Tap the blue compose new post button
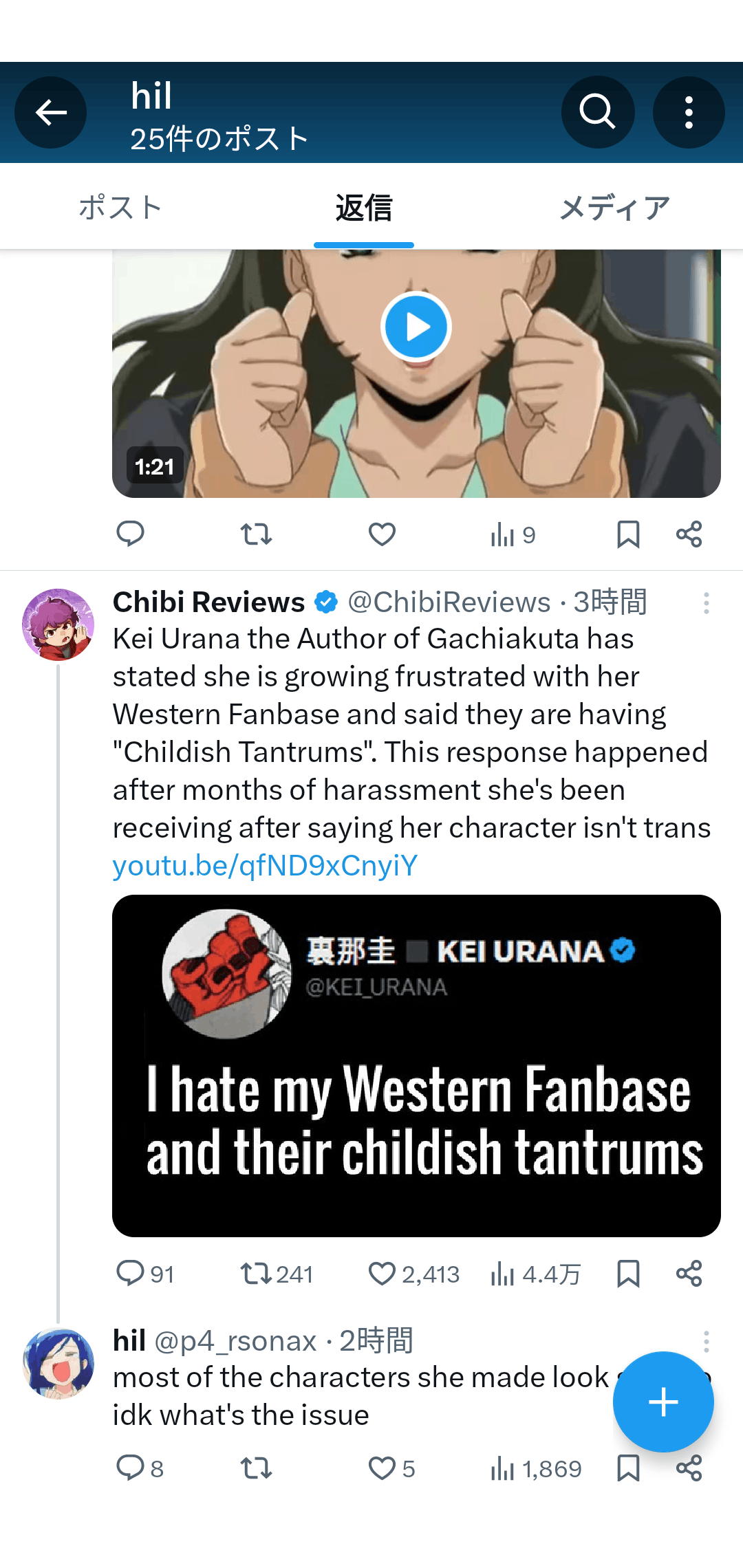Viewport: 743px width, 1568px height. [663, 1402]
